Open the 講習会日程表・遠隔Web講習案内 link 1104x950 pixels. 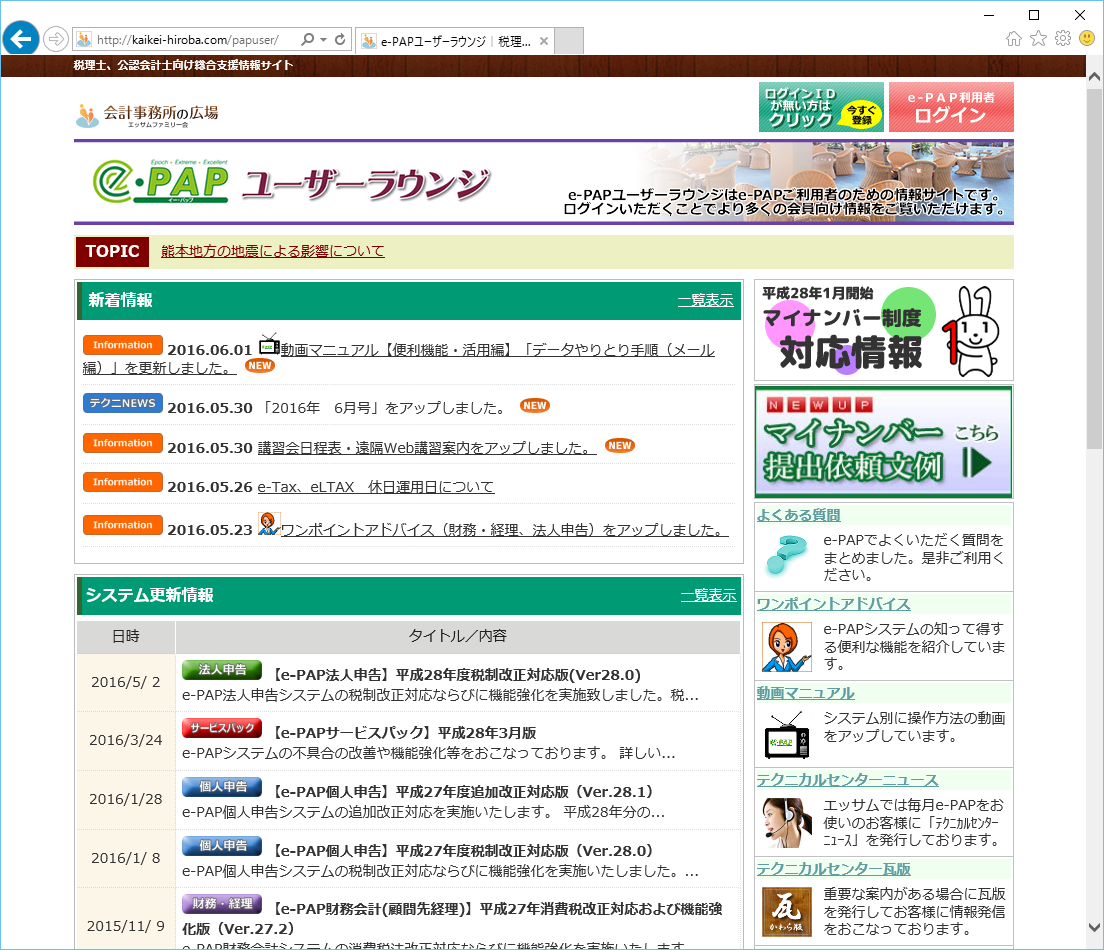pyautogui.click(x=427, y=448)
